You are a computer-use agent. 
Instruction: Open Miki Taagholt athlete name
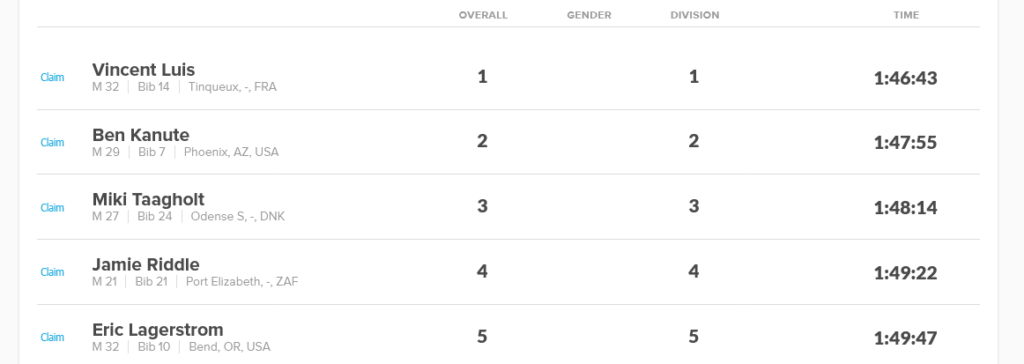click(x=148, y=199)
